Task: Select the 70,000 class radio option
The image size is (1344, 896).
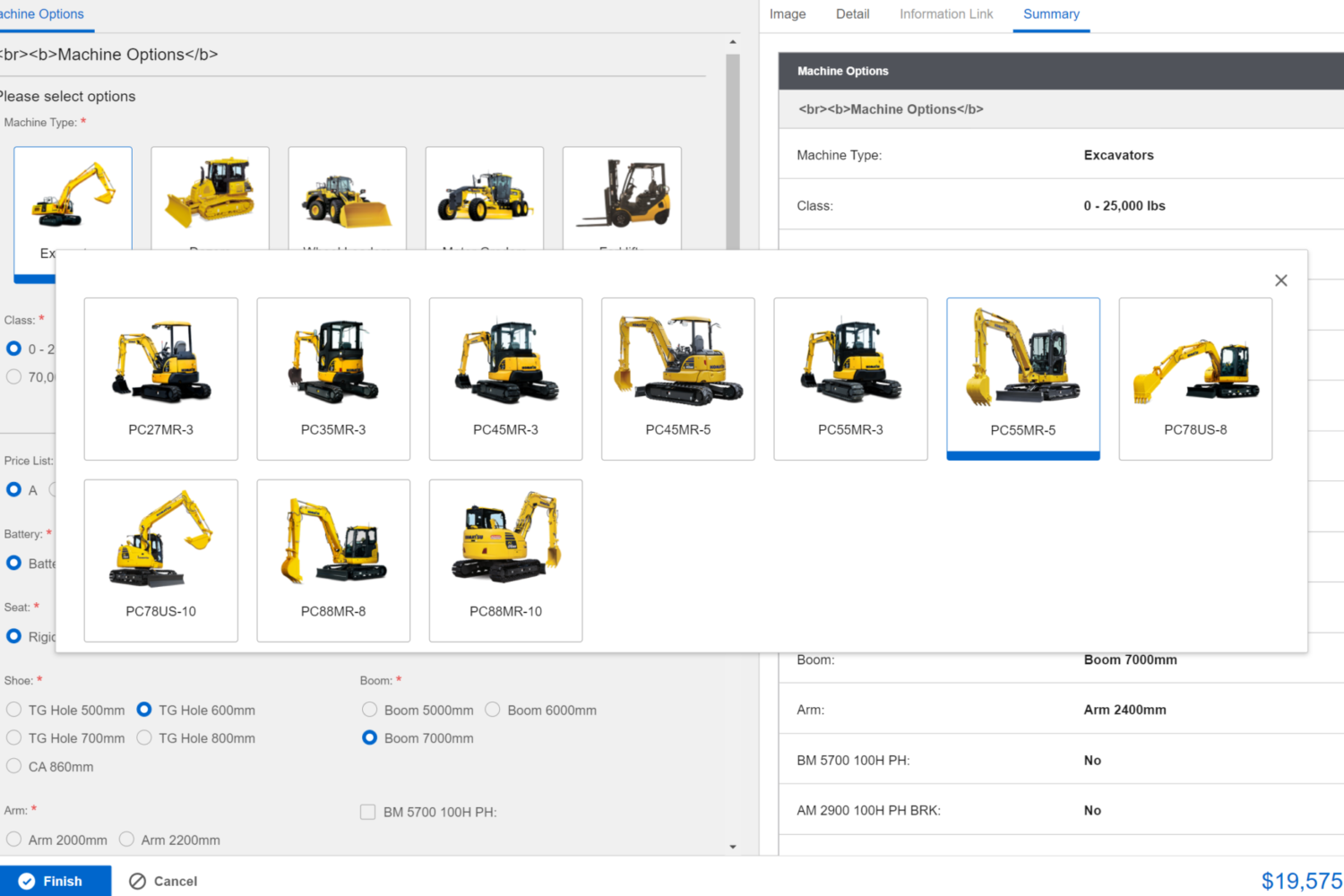Action: [14, 377]
